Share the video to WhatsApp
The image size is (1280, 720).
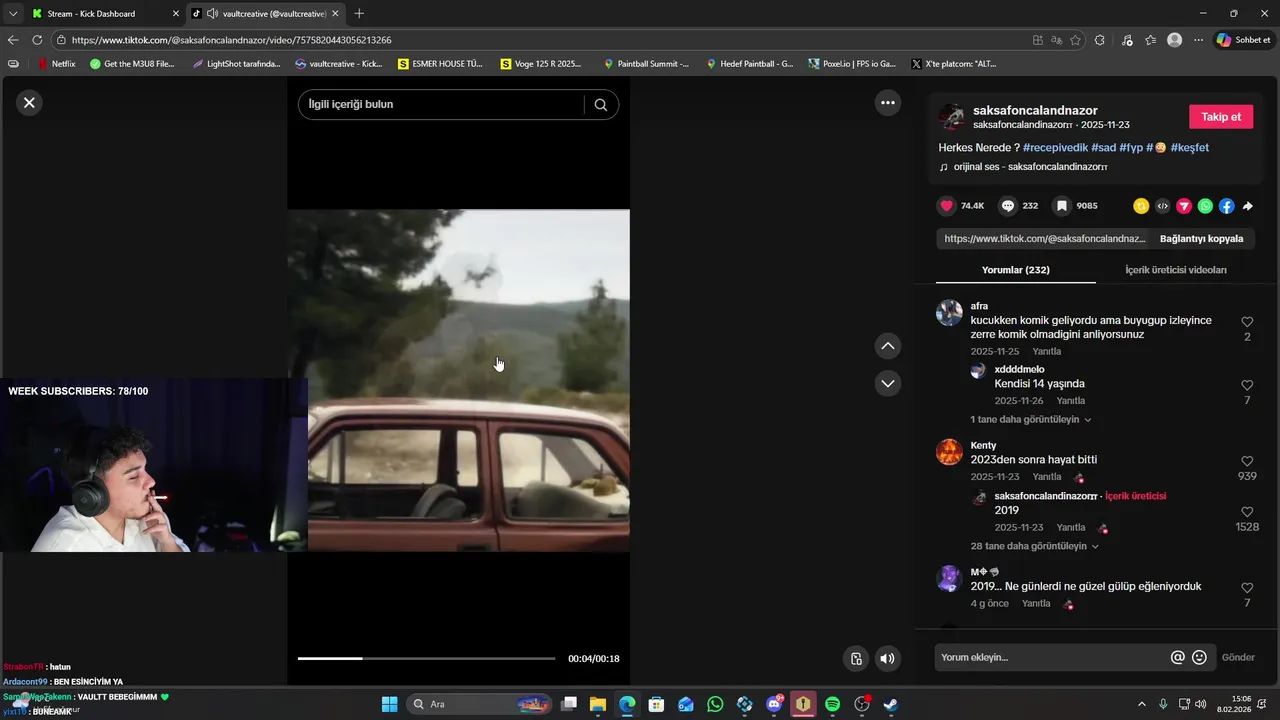[1205, 206]
